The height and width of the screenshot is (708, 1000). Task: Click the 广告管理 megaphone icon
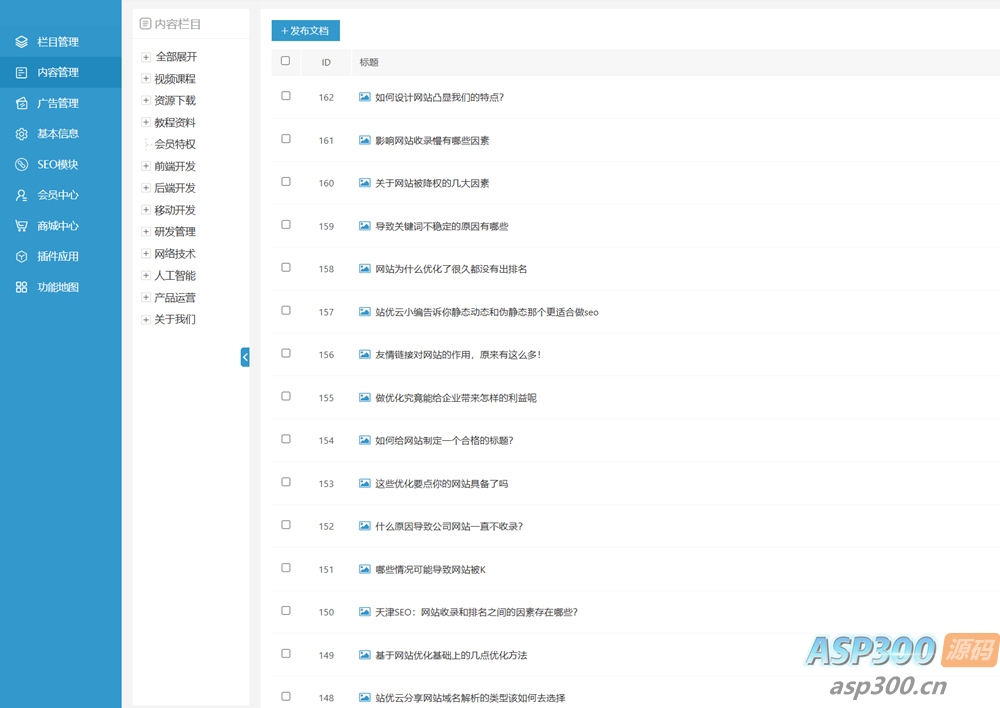[x=21, y=103]
